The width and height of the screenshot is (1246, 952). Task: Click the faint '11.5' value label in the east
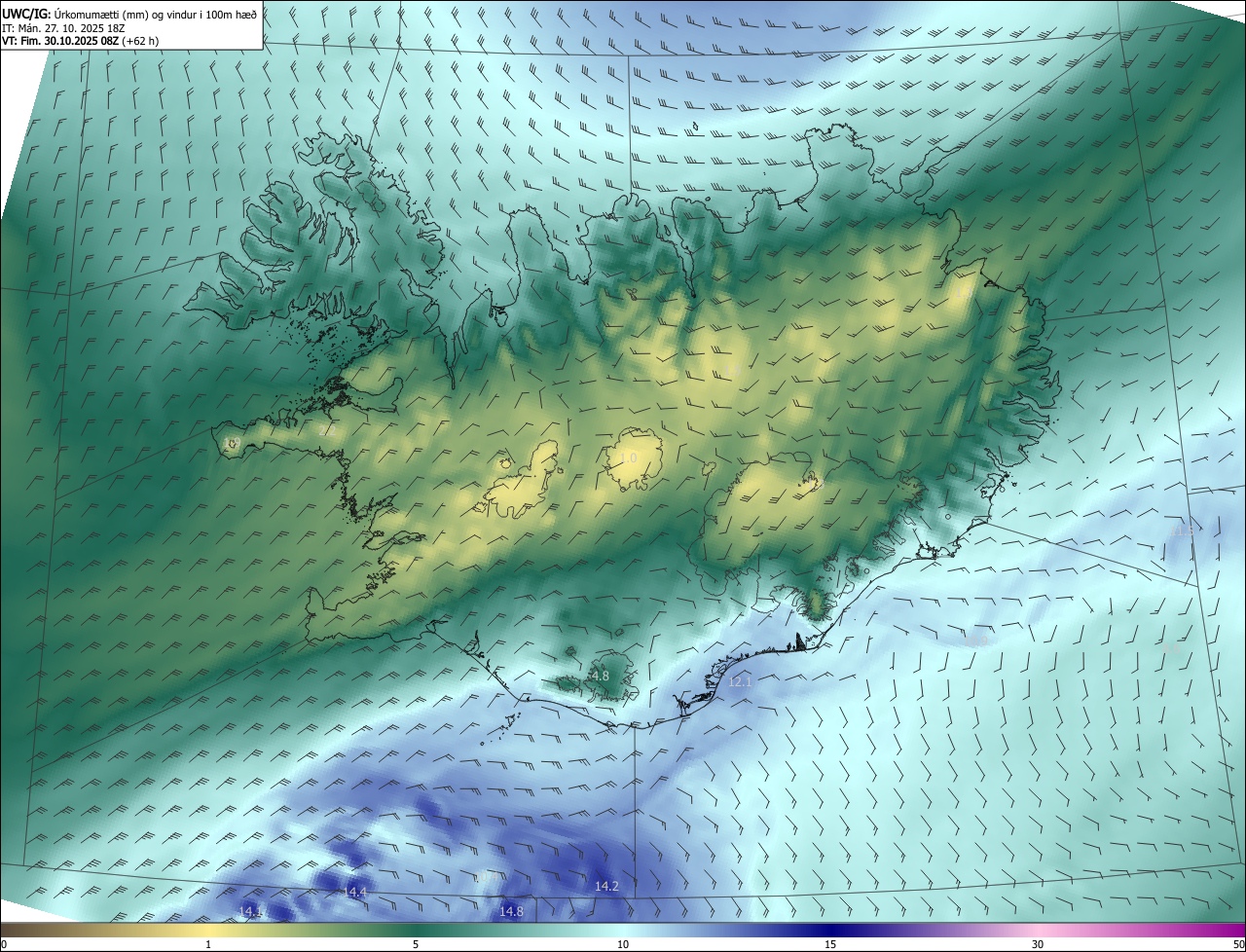point(1184,531)
